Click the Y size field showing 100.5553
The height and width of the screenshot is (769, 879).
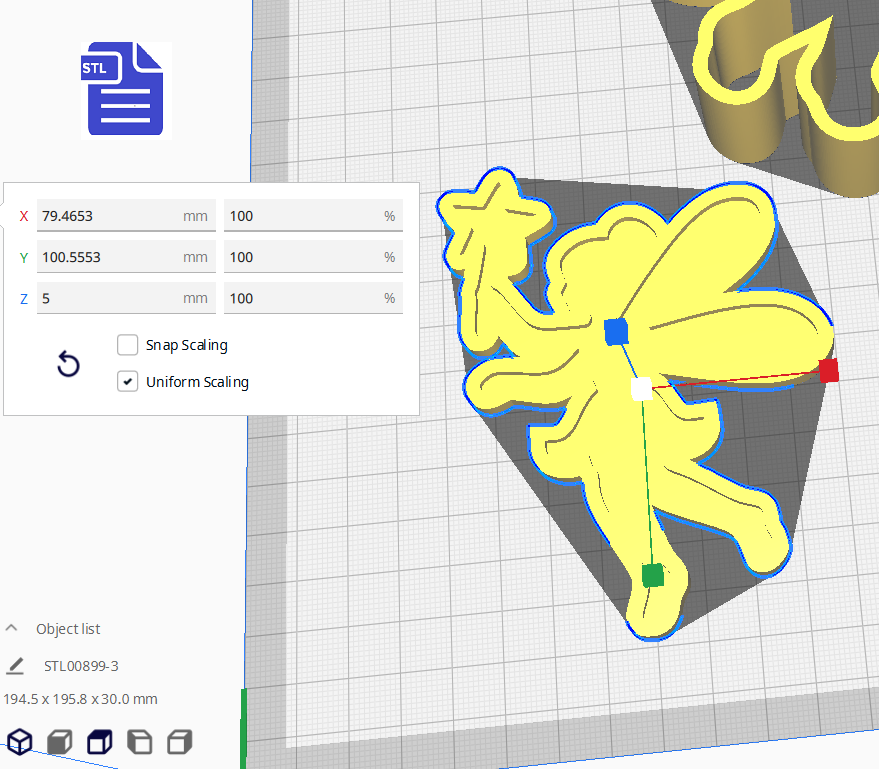pyautogui.click(x=110, y=257)
